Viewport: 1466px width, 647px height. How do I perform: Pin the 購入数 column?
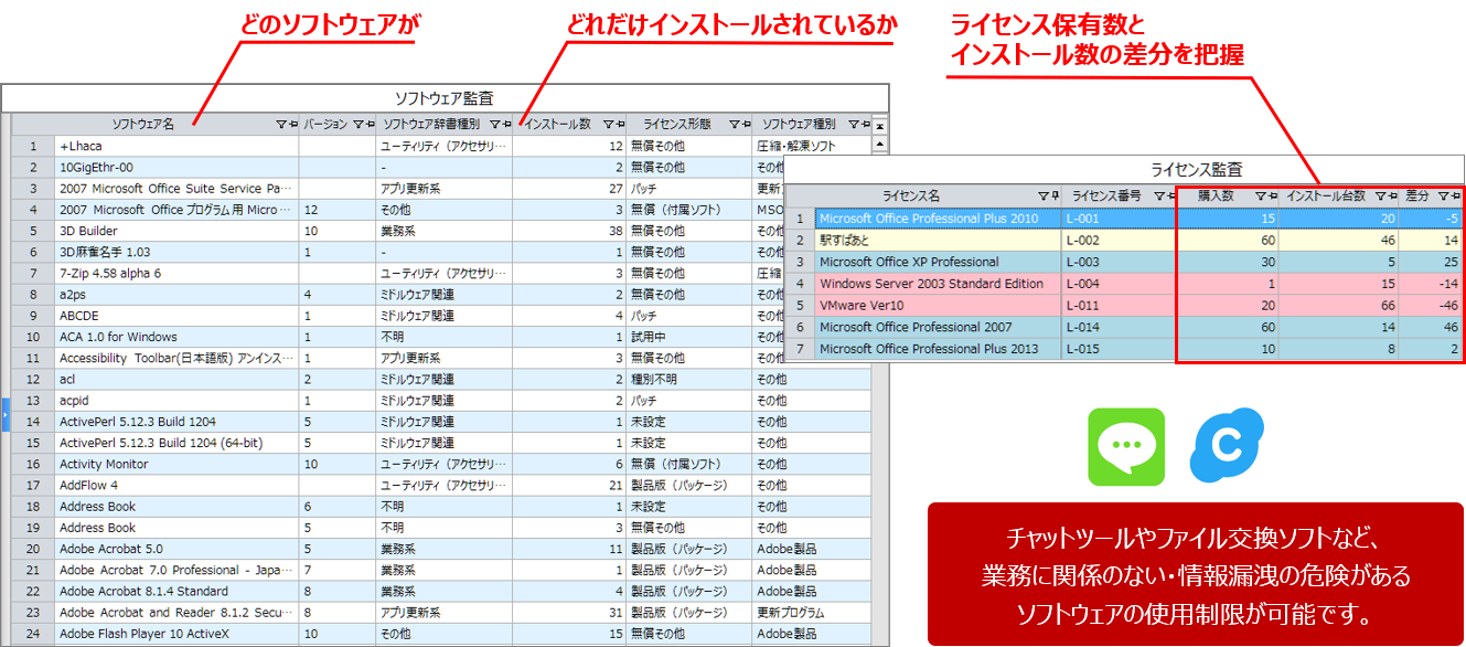coord(1271,196)
